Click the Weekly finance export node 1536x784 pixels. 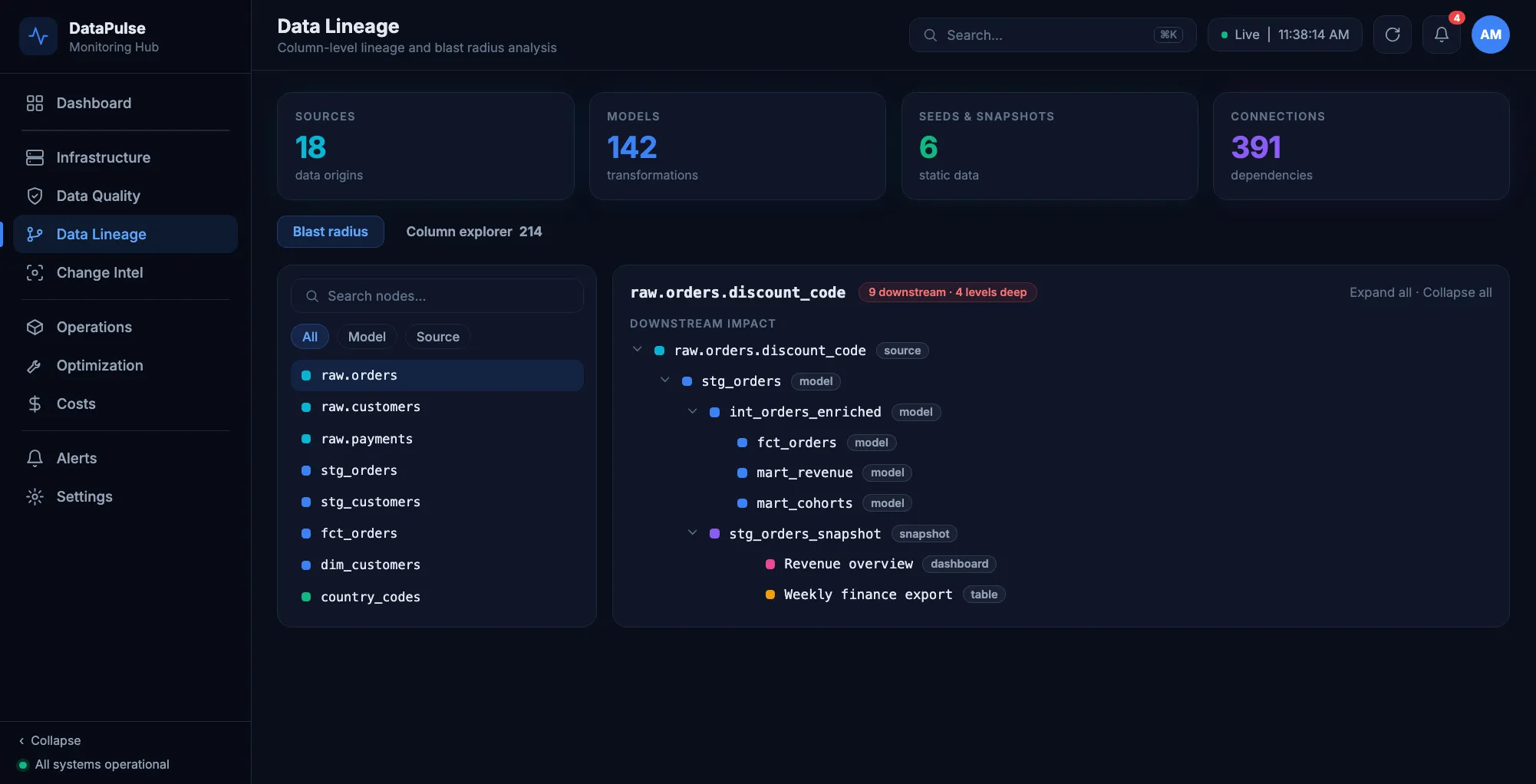(x=868, y=595)
